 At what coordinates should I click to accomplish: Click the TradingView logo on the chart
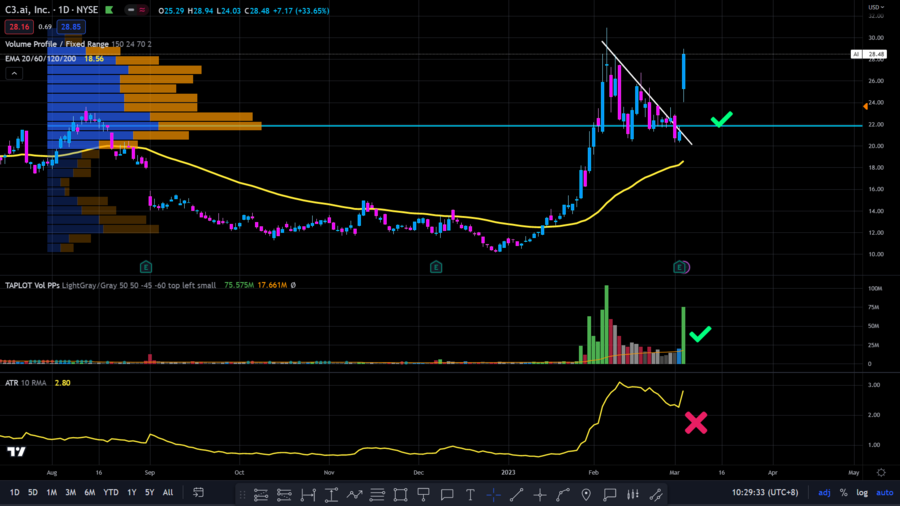pos(16,452)
